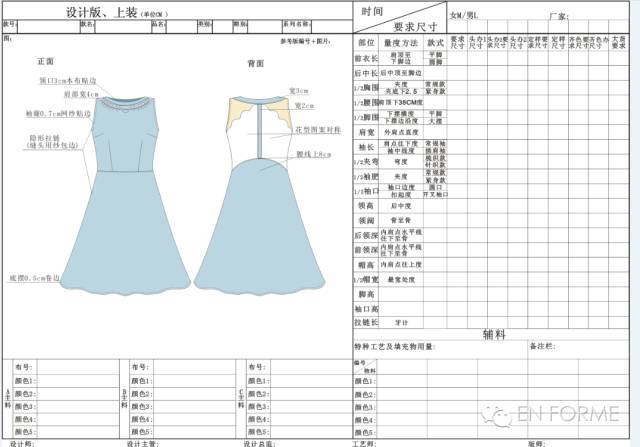640x447 pixels.
Task: Select the 袖长 row label in measurement table
Action: pyautogui.click(x=364, y=146)
